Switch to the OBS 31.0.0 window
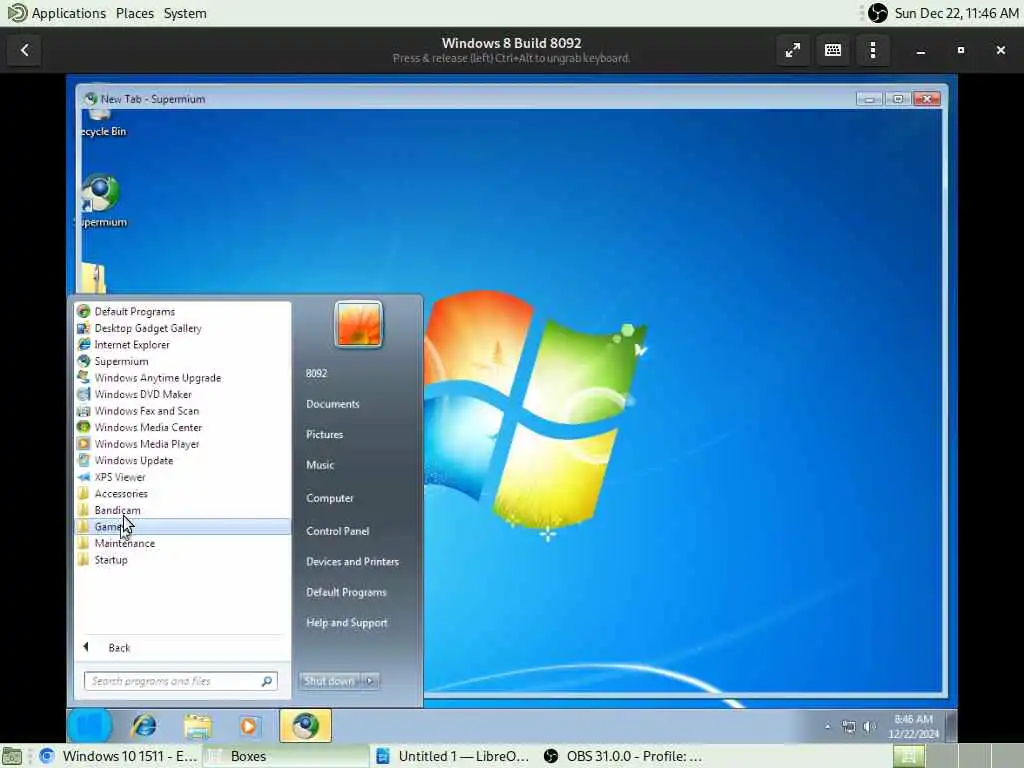 pos(622,756)
